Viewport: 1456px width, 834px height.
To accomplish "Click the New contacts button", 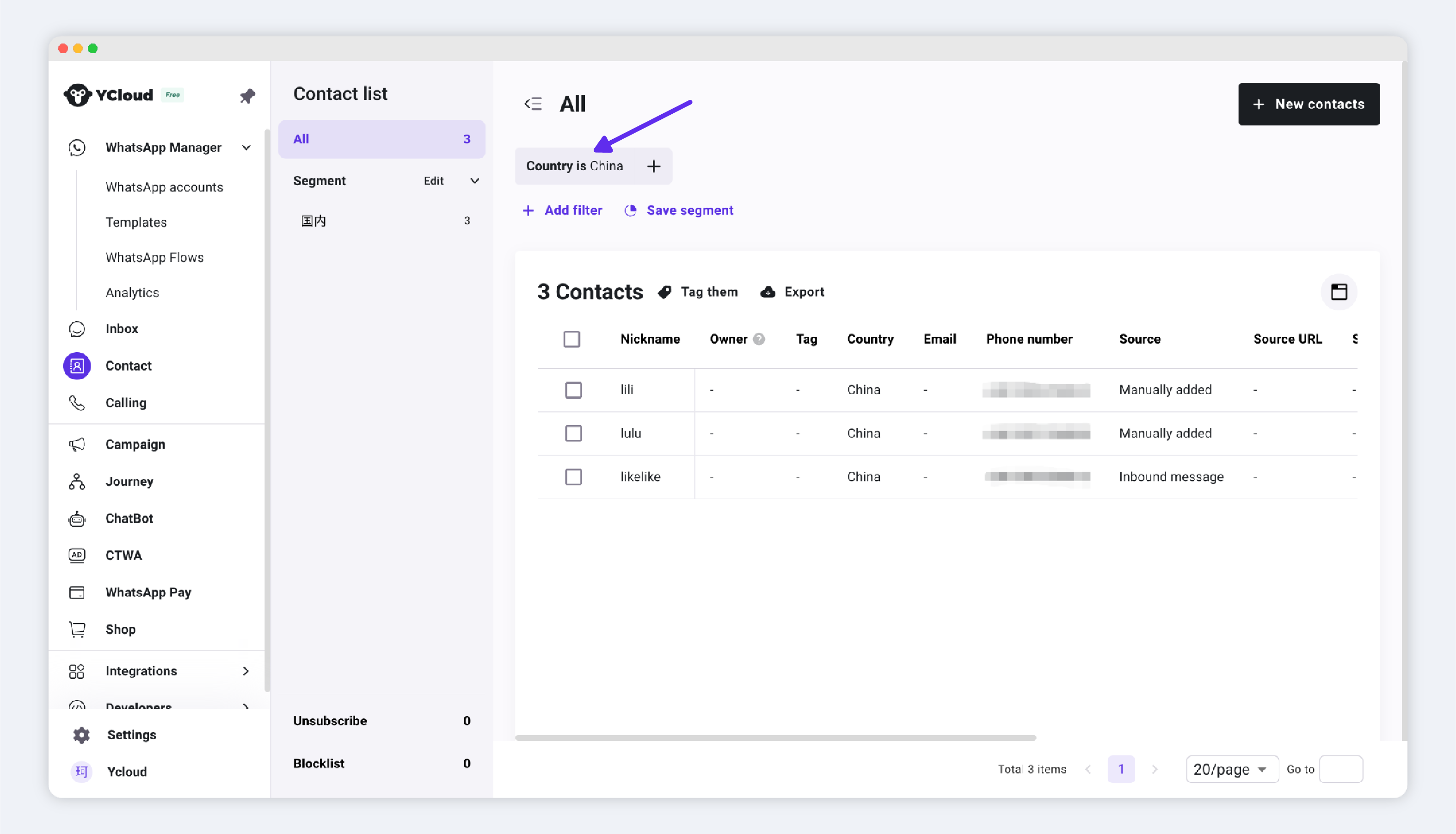I will (x=1309, y=104).
